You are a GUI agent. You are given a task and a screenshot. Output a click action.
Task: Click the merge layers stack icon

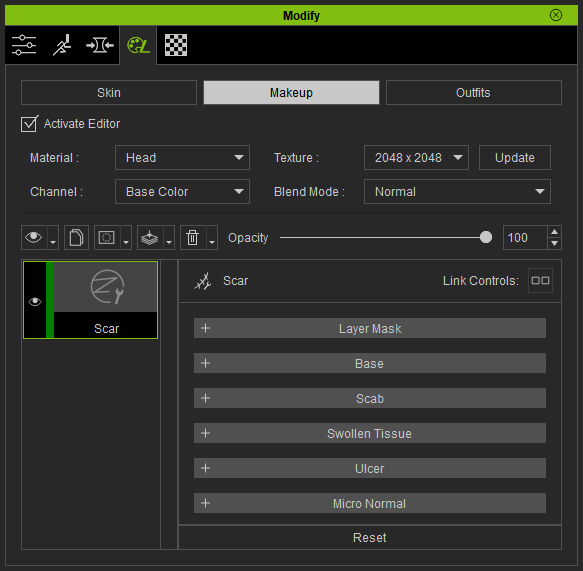point(150,238)
